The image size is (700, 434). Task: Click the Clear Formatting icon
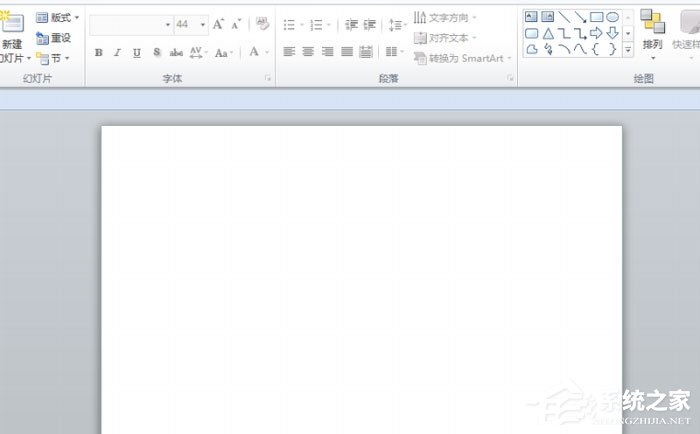263,24
